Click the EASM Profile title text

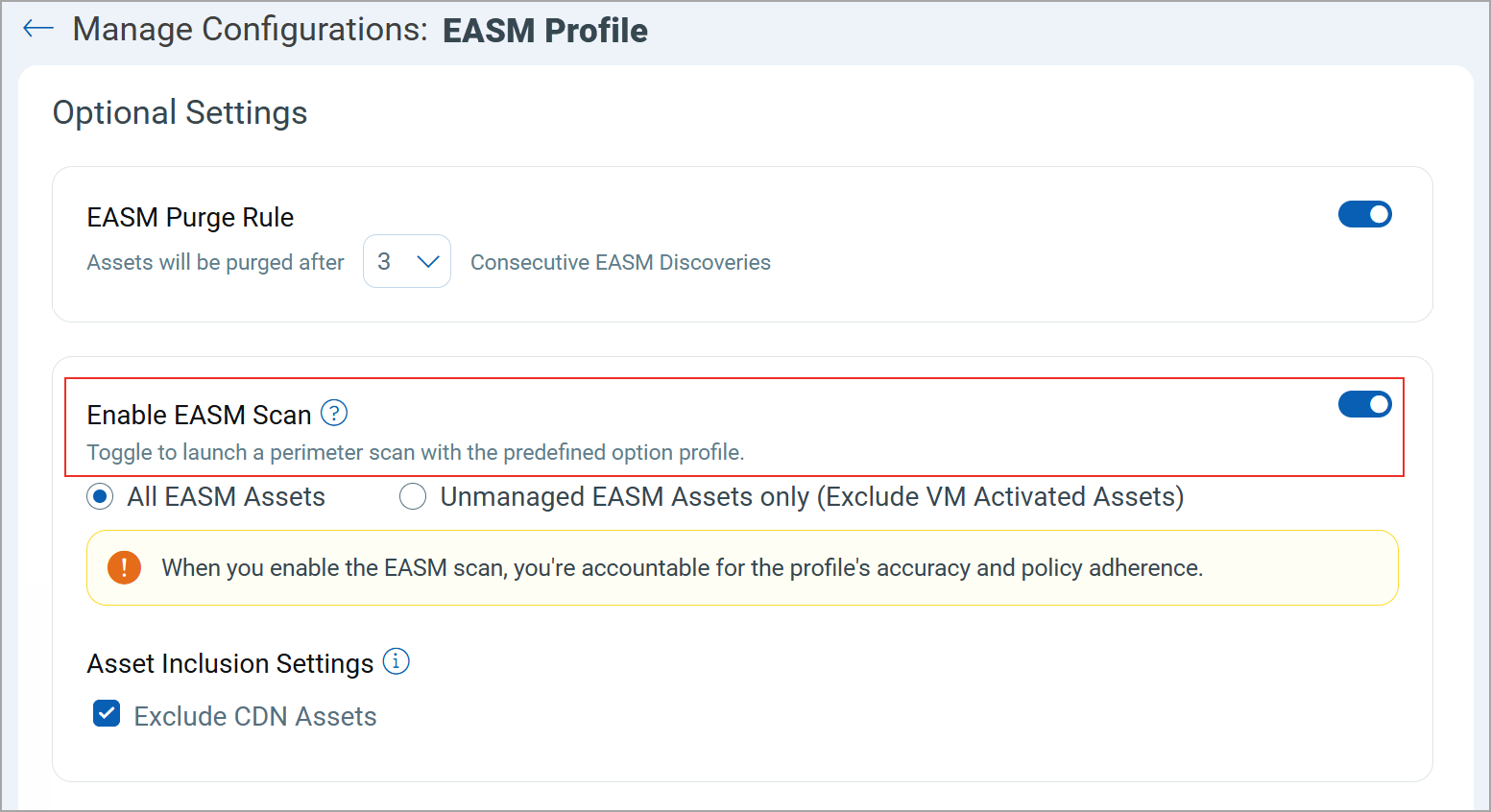(545, 31)
